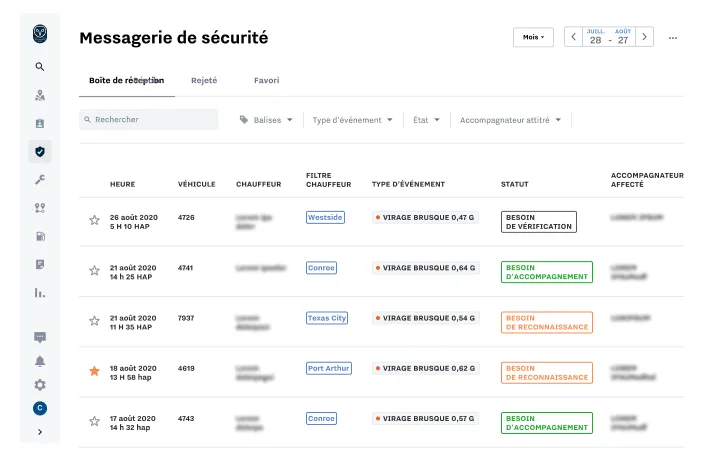Open the settings gear icon
This screenshot has width=723, height=454.
[x=40, y=384]
